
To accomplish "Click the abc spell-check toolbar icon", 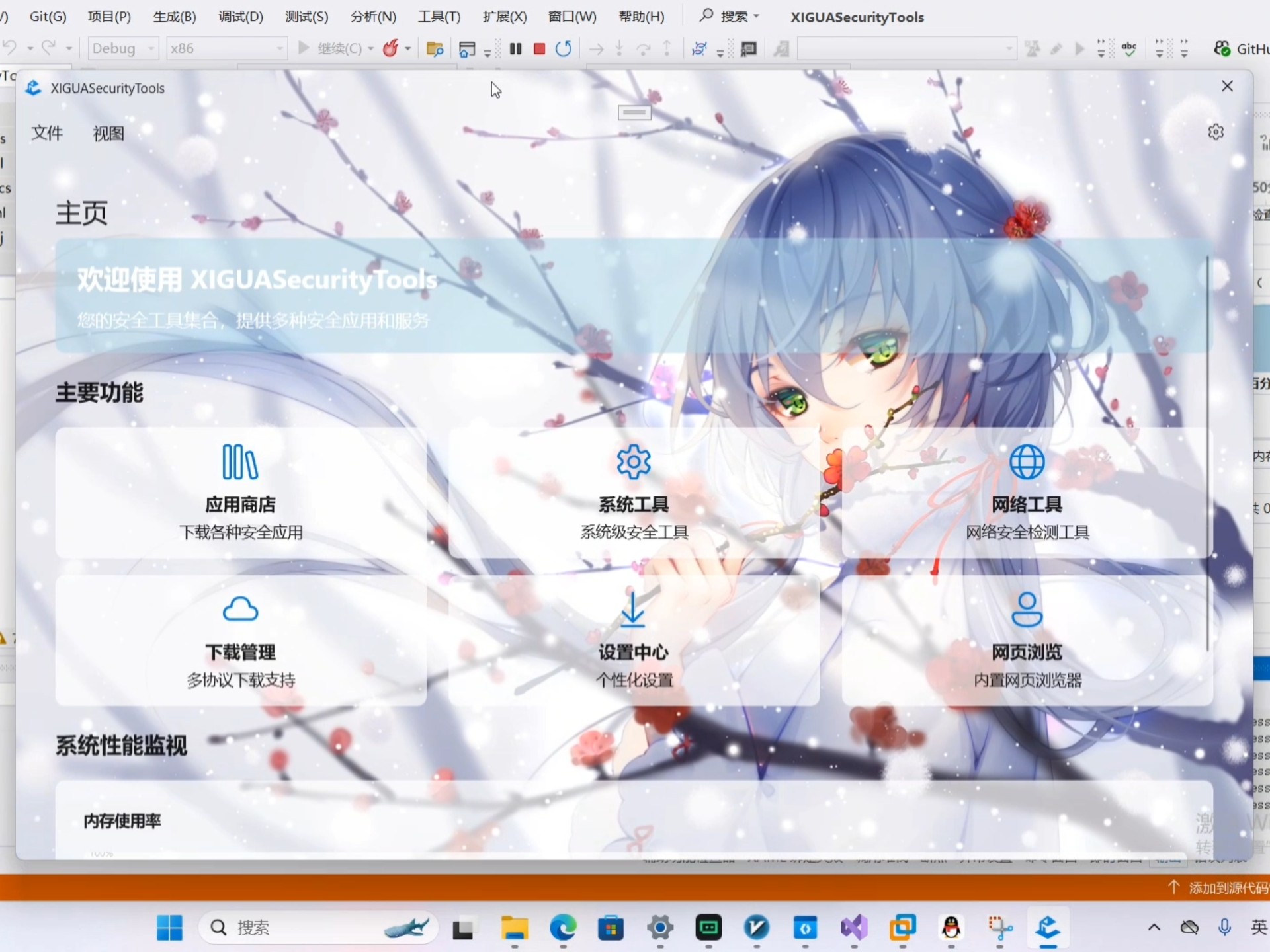I will (1129, 48).
